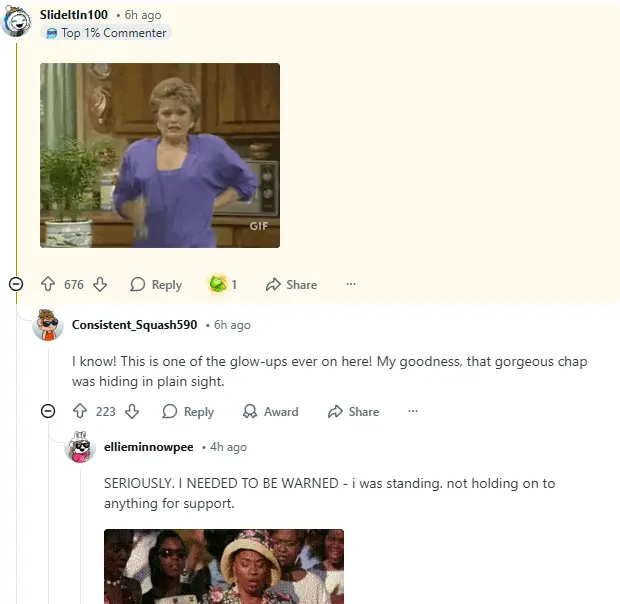
Task: Play the kitchen dancing GIF
Action: click(x=160, y=155)
